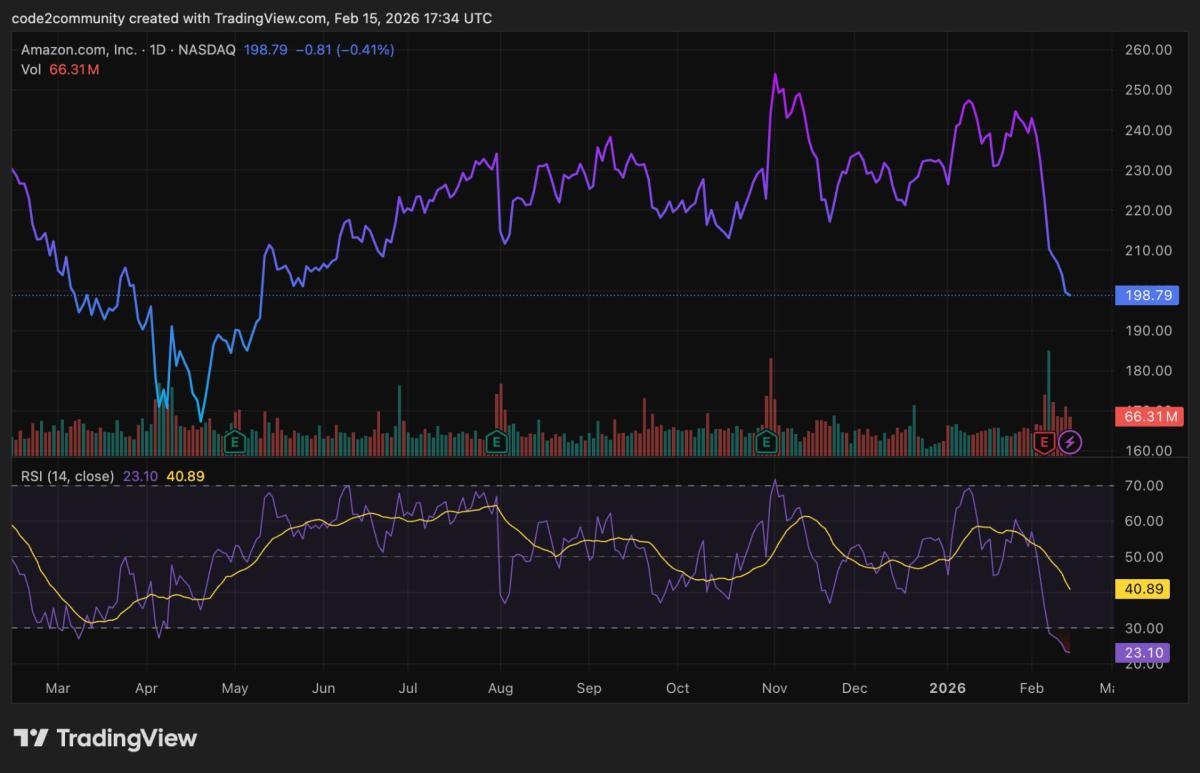The height and width of the screenshot is (773, 1200).
Task: Click the red 66.31 M volume axis label
Action: click(x=1147, y=416)
